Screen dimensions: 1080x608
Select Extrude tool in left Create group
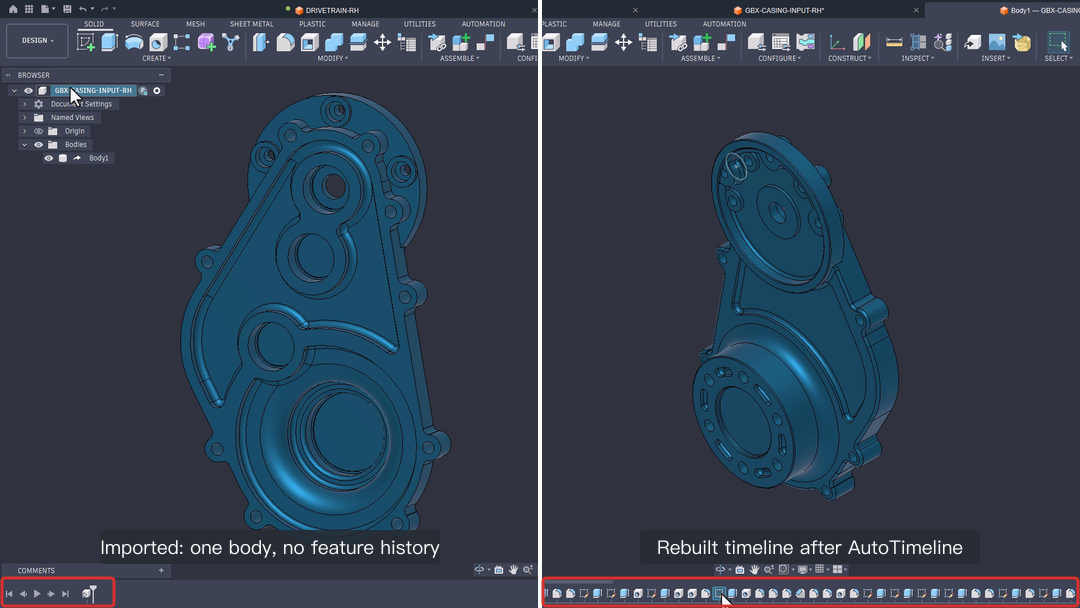(110, 42)
